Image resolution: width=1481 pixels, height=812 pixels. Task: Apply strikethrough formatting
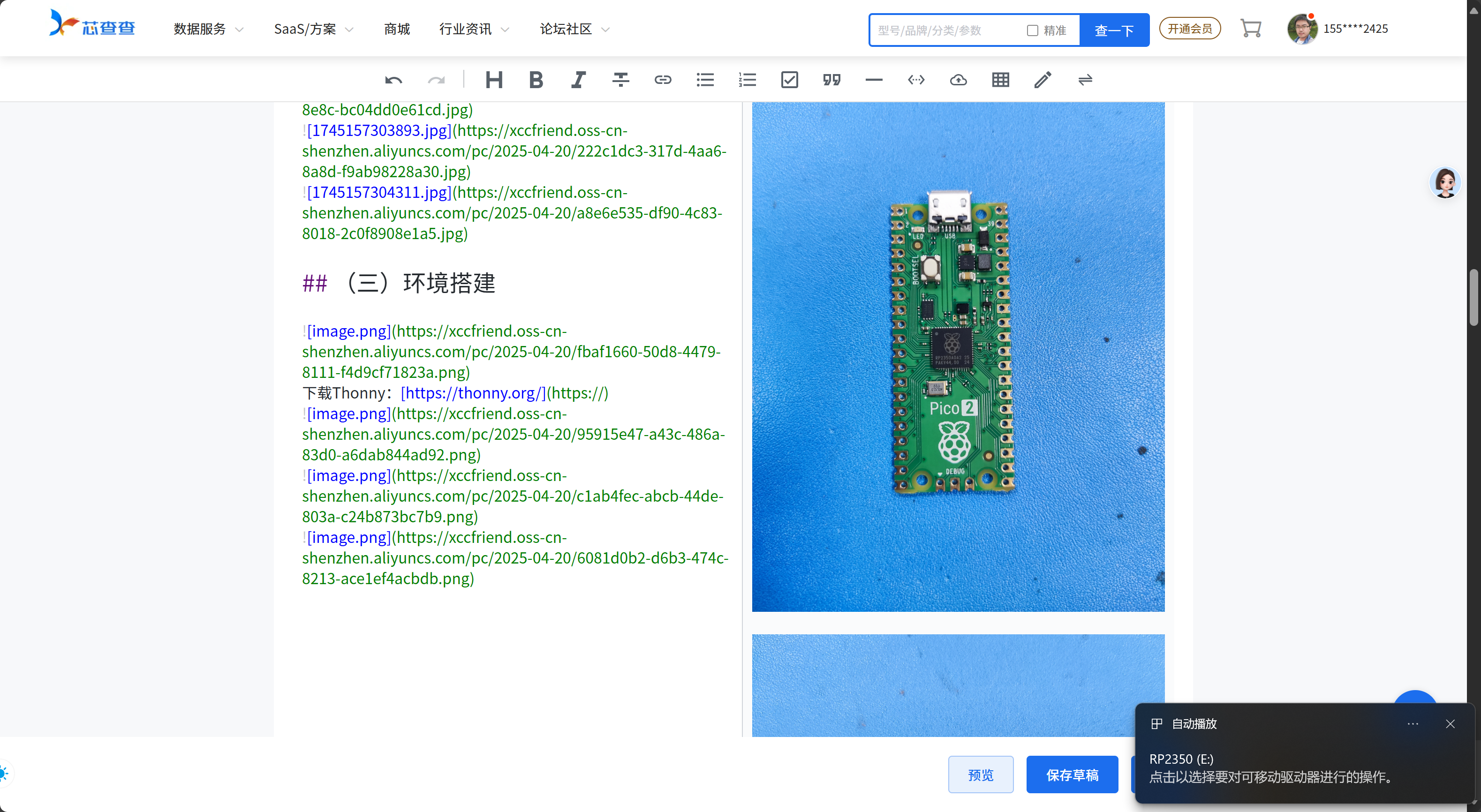[x=620, y=80]
